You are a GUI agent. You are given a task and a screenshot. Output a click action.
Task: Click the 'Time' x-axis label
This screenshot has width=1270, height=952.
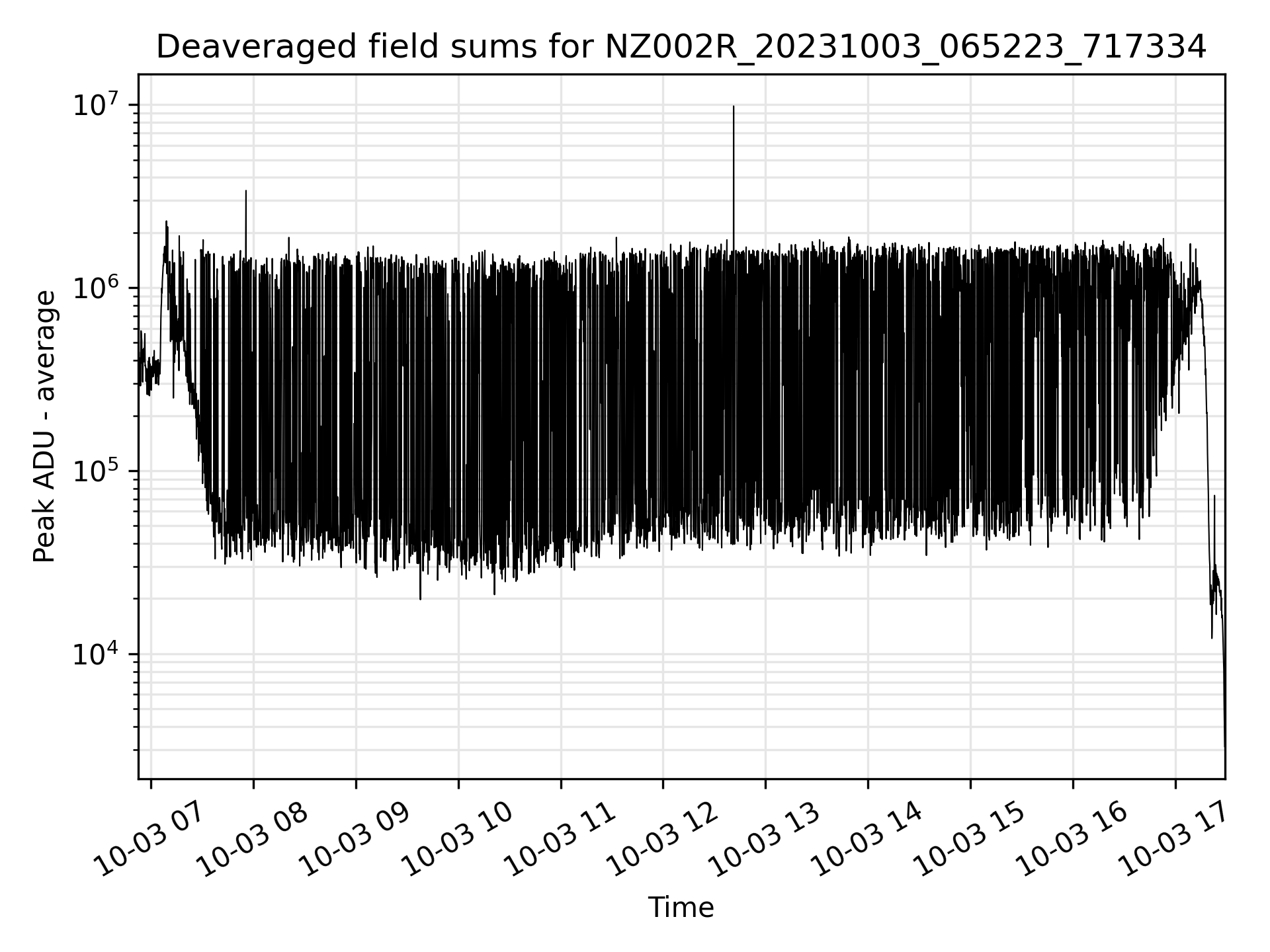point(681,908)
